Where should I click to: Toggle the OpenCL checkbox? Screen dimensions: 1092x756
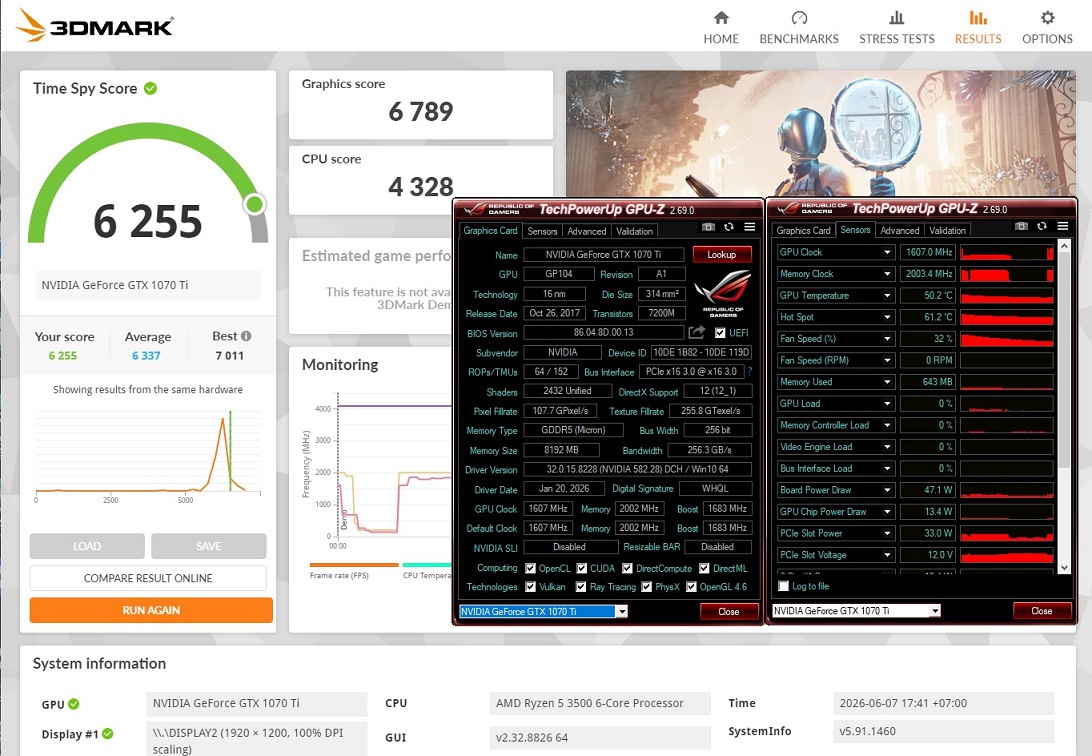[x=530, y=568]
